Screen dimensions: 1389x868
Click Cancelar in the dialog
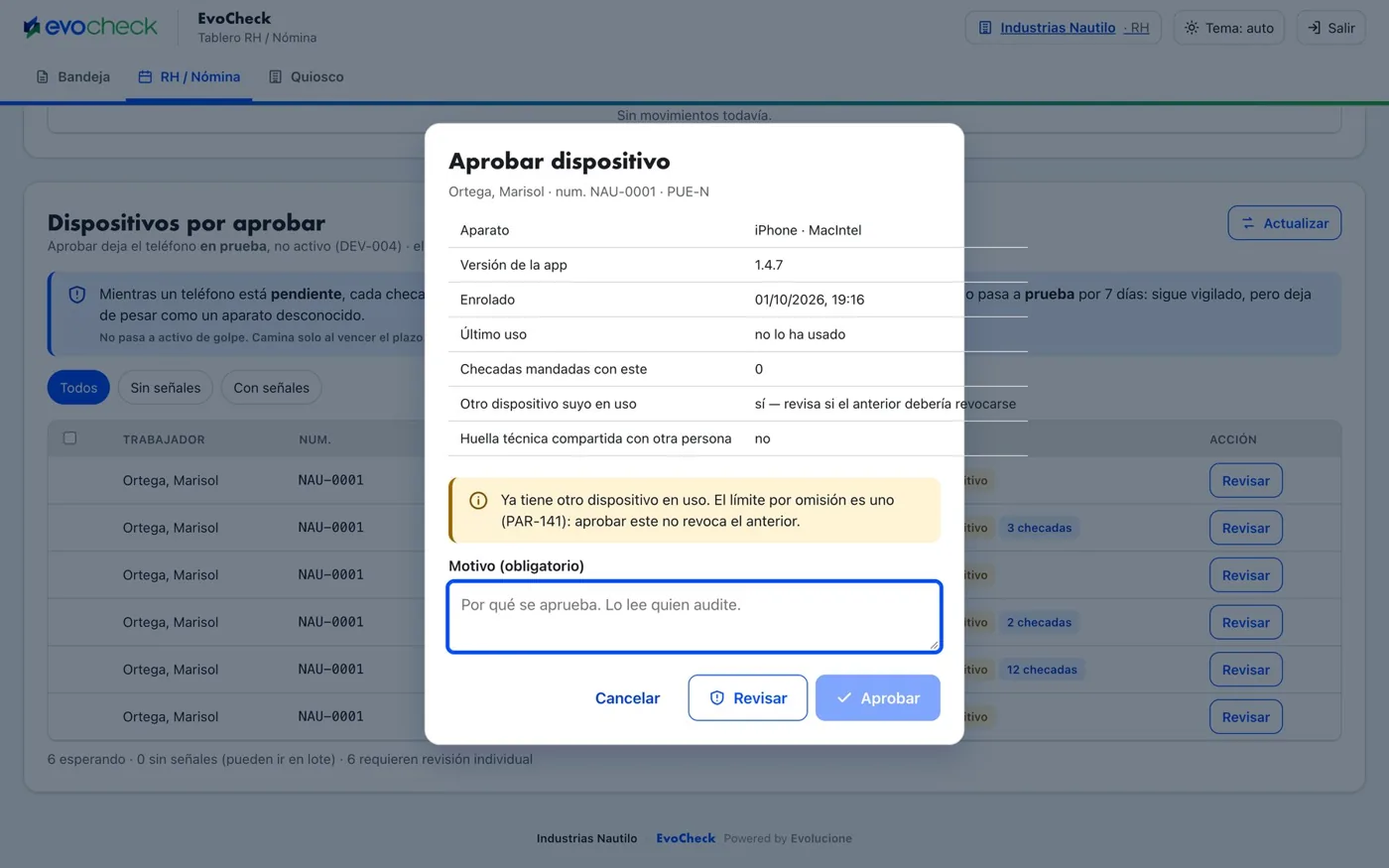click(x=627, y=698)
